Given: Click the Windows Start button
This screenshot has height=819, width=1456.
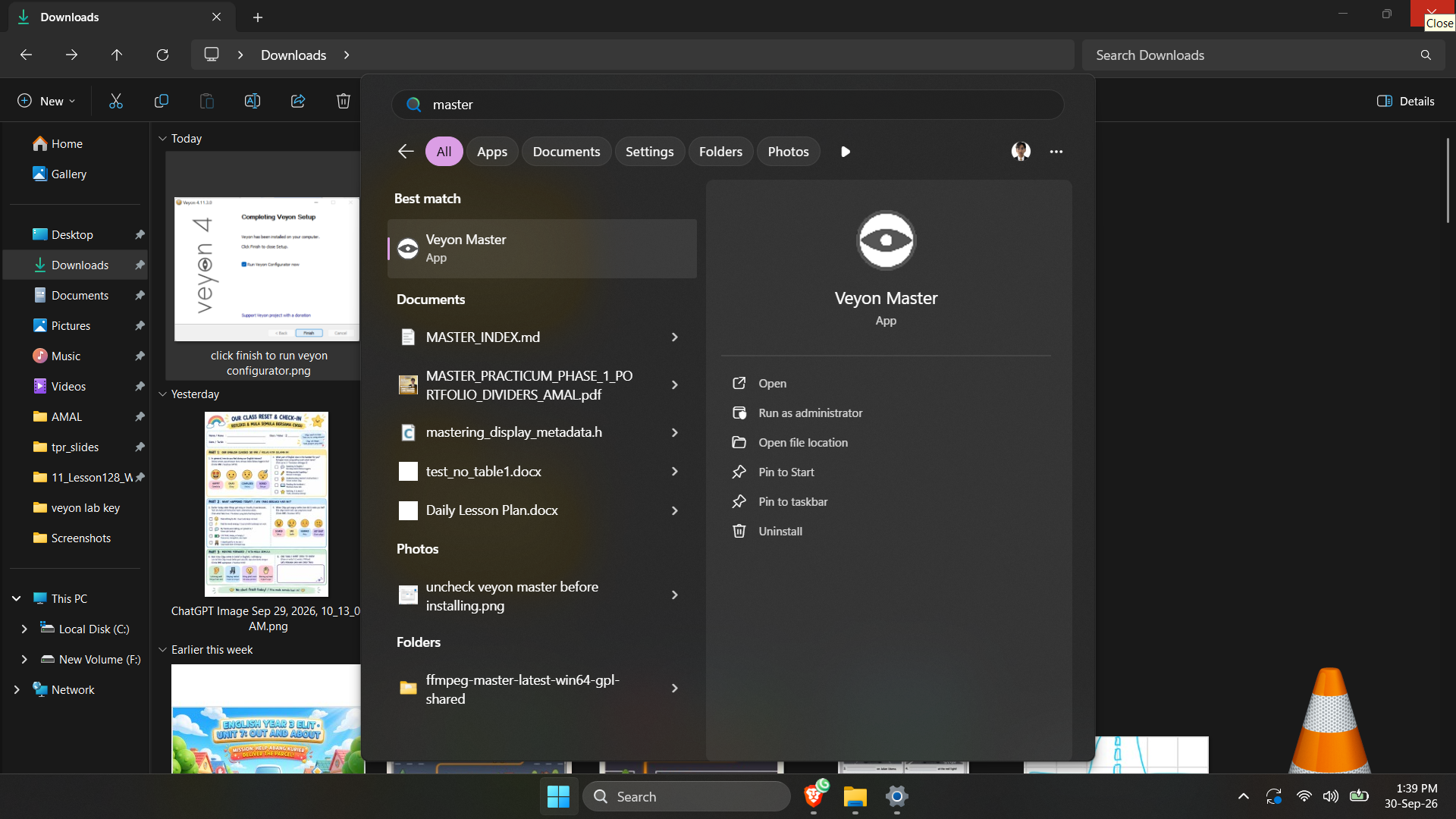Looking at the screenshot, I should coord(559,796).
